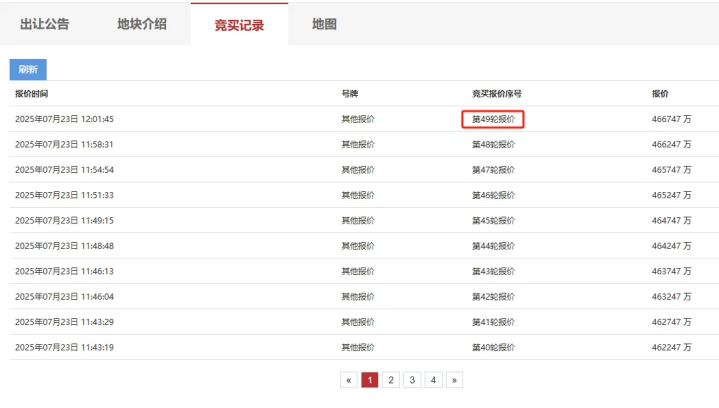Go to next page with » arrow
The height and width of the screenshot is (408, 719).
click(454, 380)
